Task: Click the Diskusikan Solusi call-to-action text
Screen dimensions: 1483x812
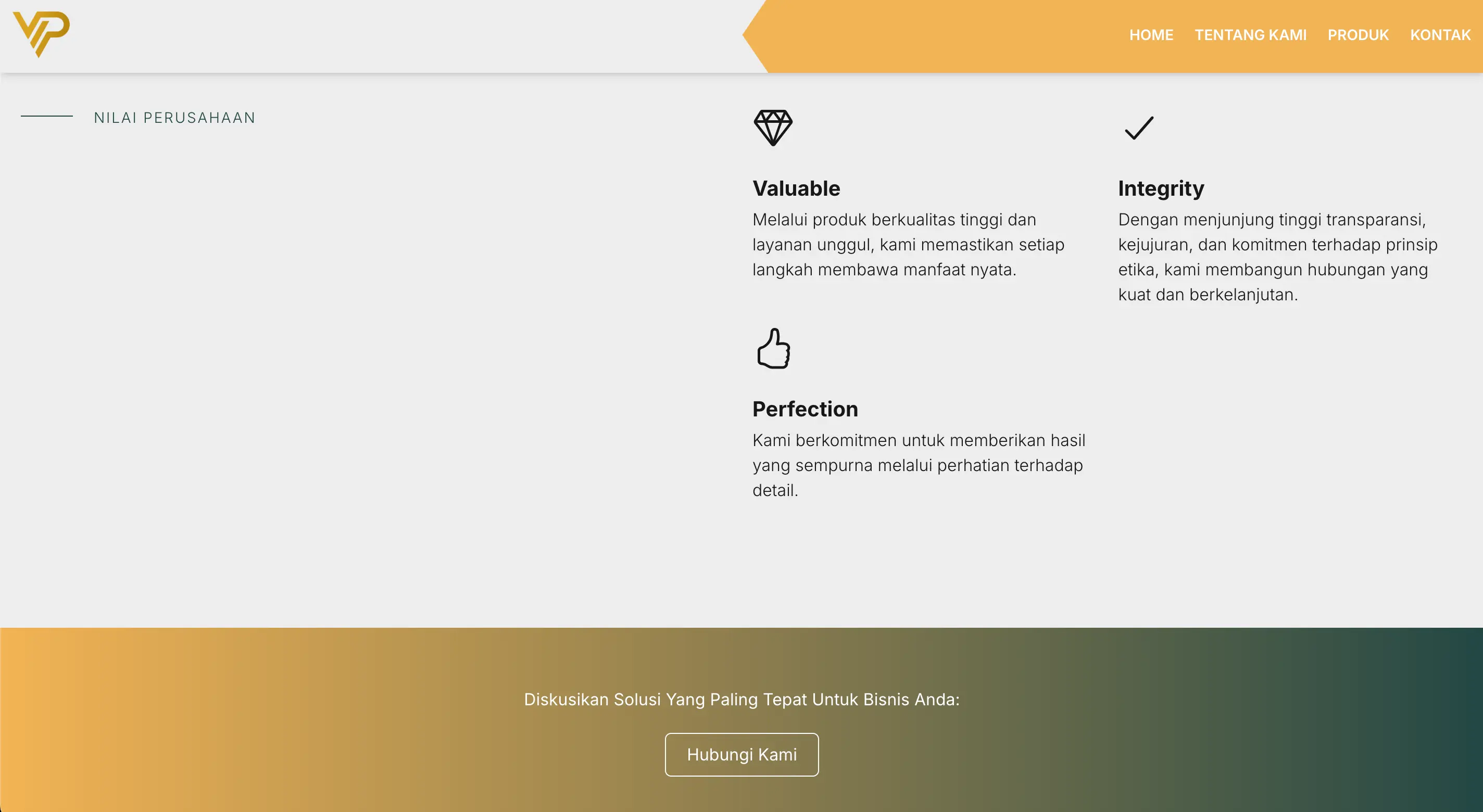Action: 742,699
